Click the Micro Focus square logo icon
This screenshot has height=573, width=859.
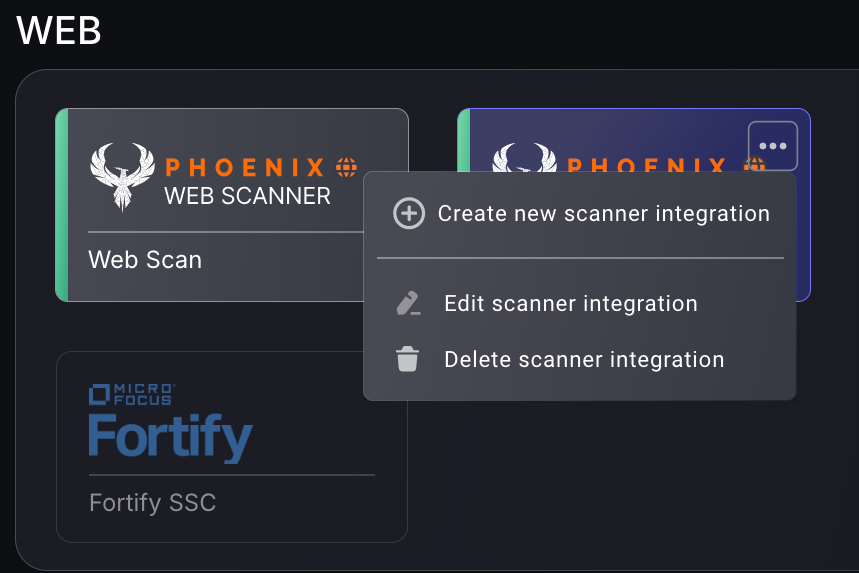[x=98, y=393]
